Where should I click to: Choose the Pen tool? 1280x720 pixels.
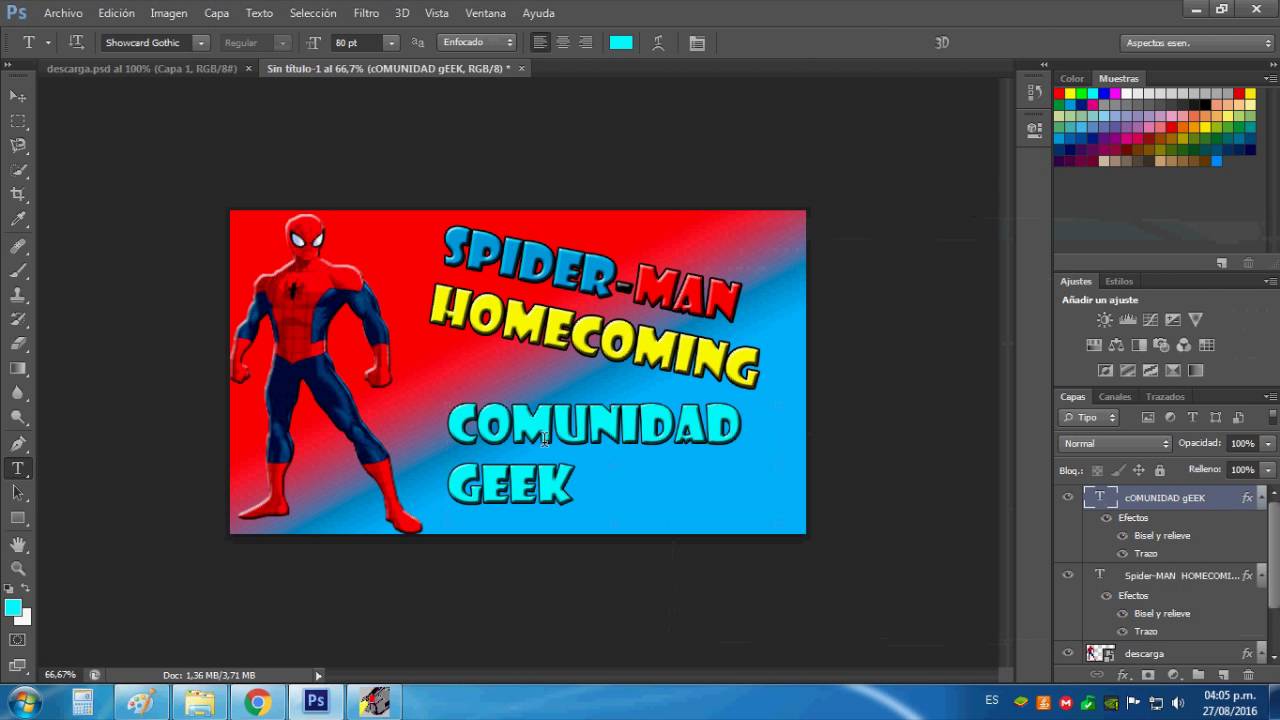tap(18, 444)
